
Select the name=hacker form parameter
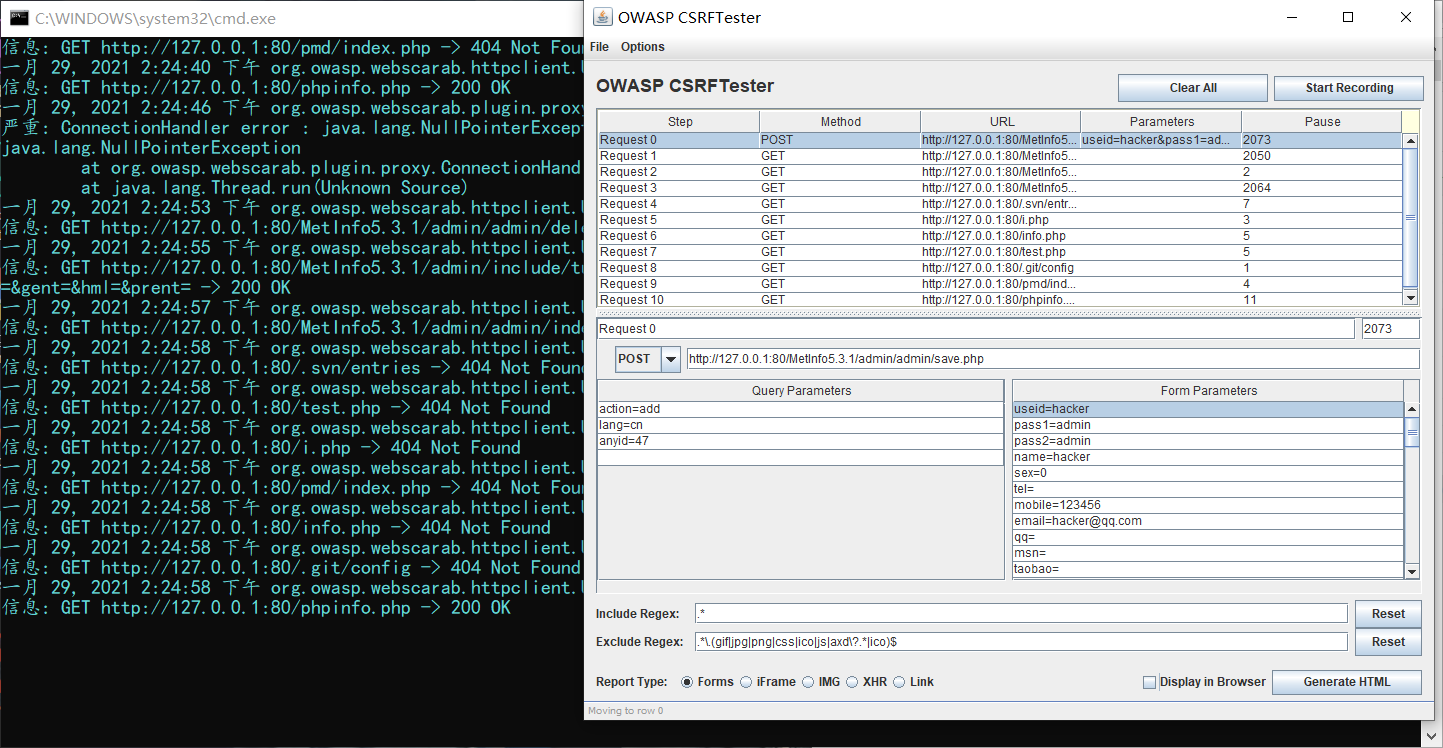(1208, 457)
